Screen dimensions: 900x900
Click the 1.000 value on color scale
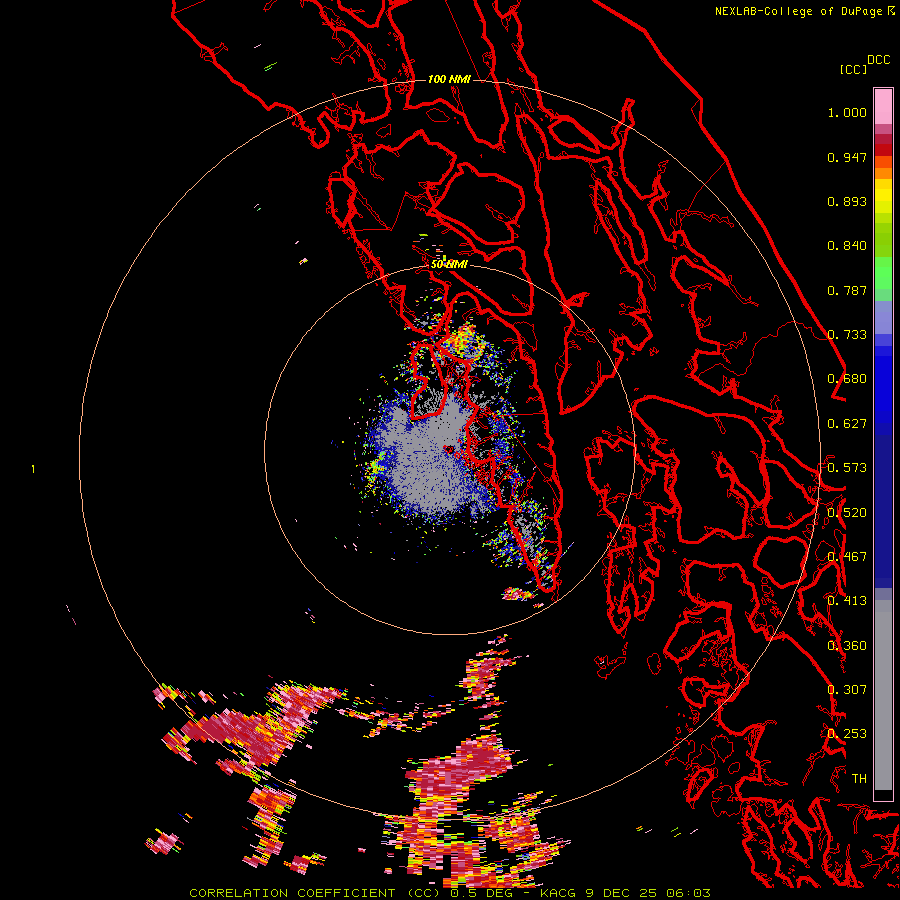pyautogui.click(x=847, y=112)
